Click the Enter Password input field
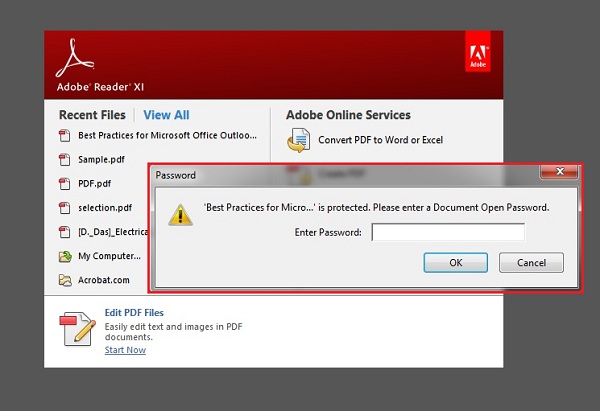This screenshot has width=600, height=411. pos(448,233)
